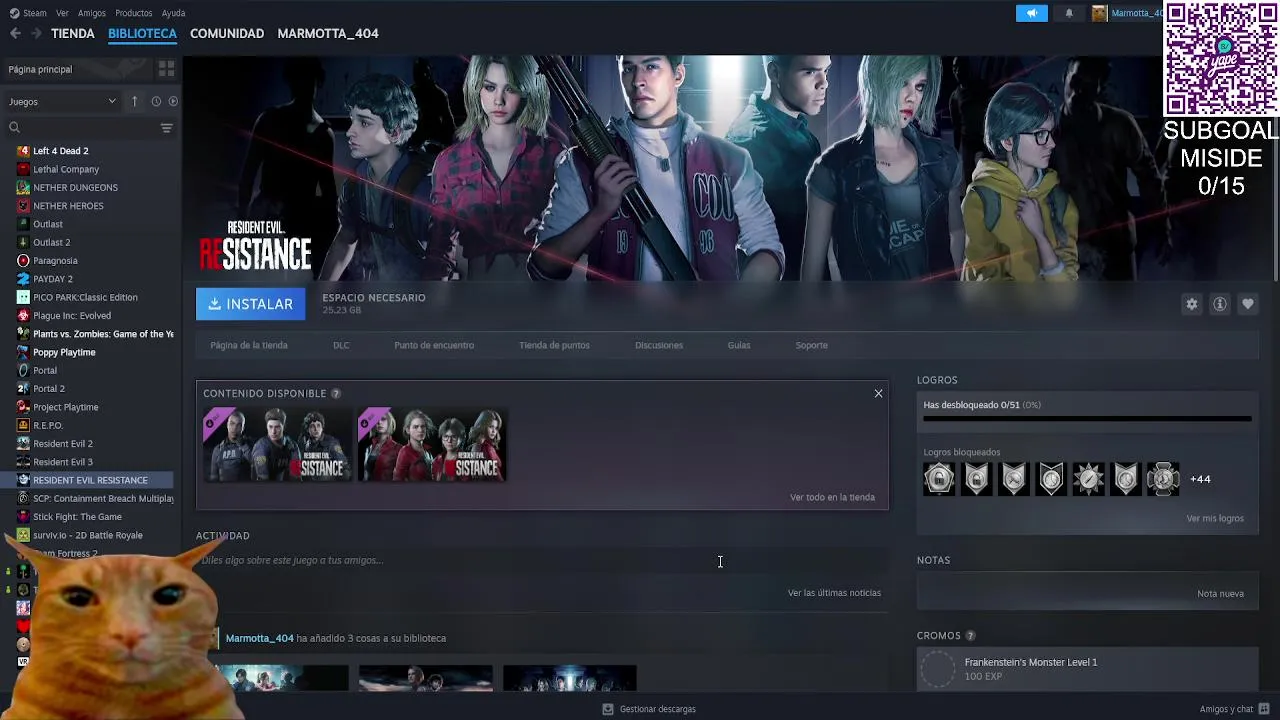Filter ready-to-play games with the play icon
This screenshot has width=1280, height=720.
pyautogui.click(x=173, y=101)
